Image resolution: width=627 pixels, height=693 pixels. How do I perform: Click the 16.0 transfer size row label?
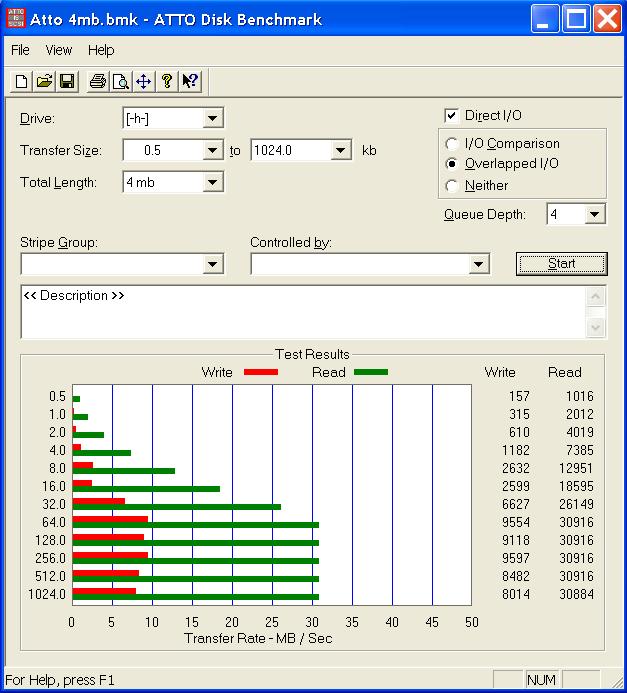pyautogui.click(x=54, y=486)
